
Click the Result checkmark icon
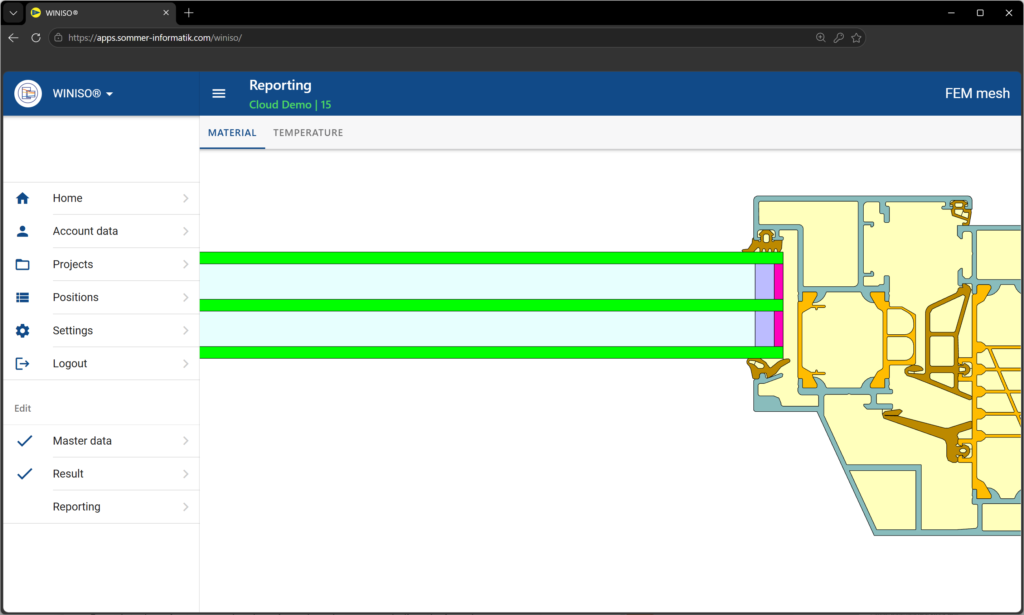click(x=24, y=474)
